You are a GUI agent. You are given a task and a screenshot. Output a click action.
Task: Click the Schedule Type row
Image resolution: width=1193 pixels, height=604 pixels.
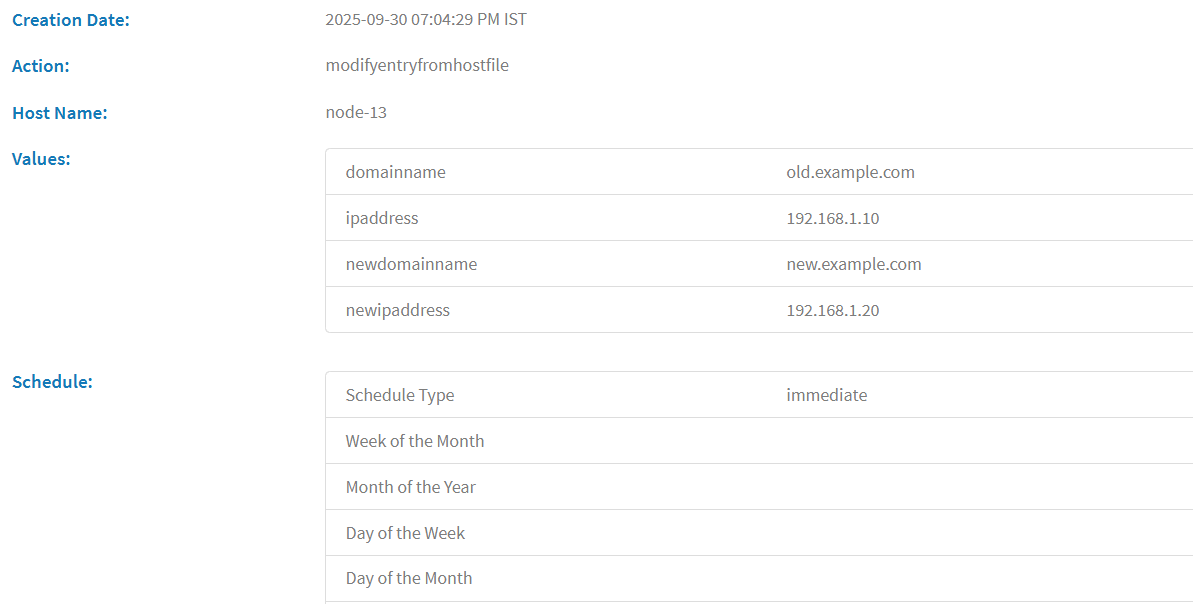click(400, 395)
